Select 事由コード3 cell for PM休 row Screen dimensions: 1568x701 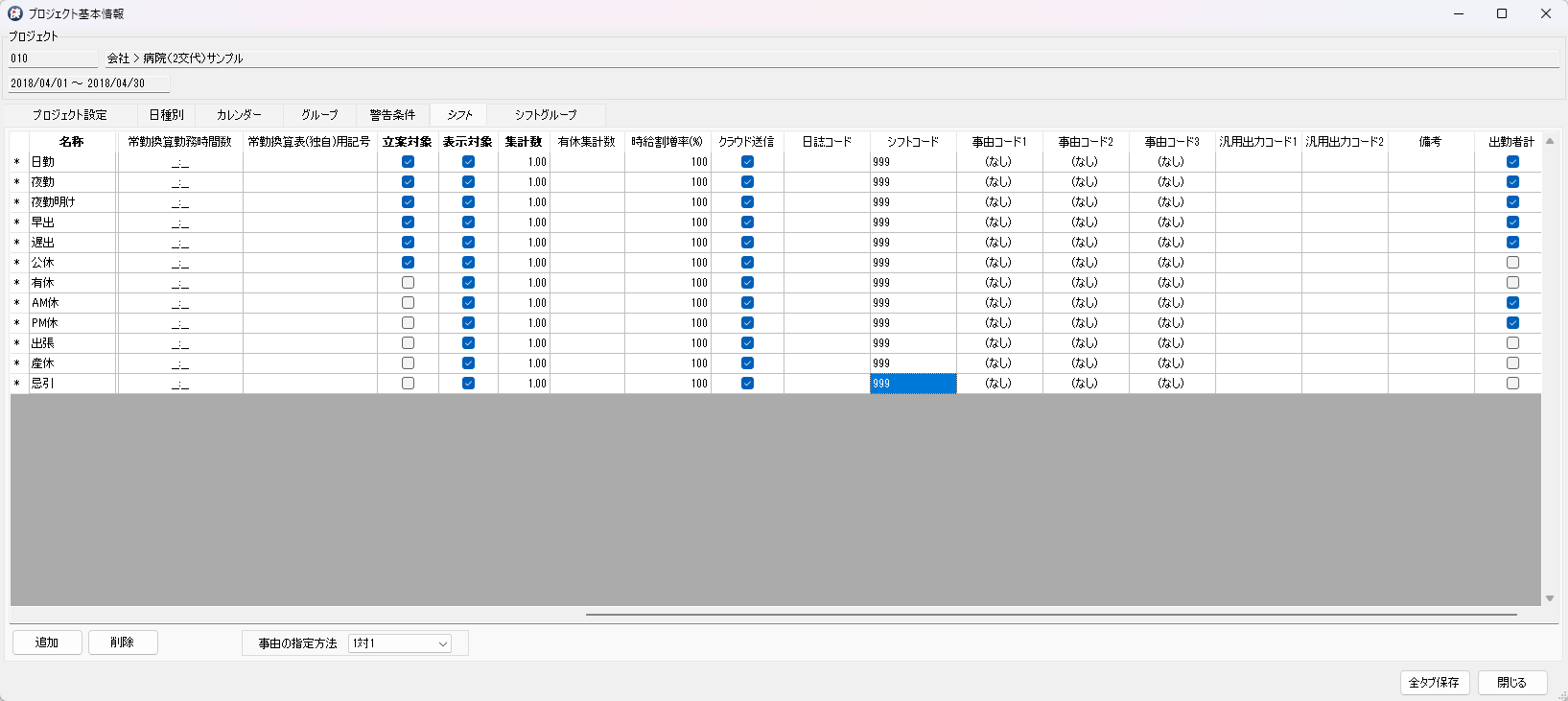coord(1172,323)
